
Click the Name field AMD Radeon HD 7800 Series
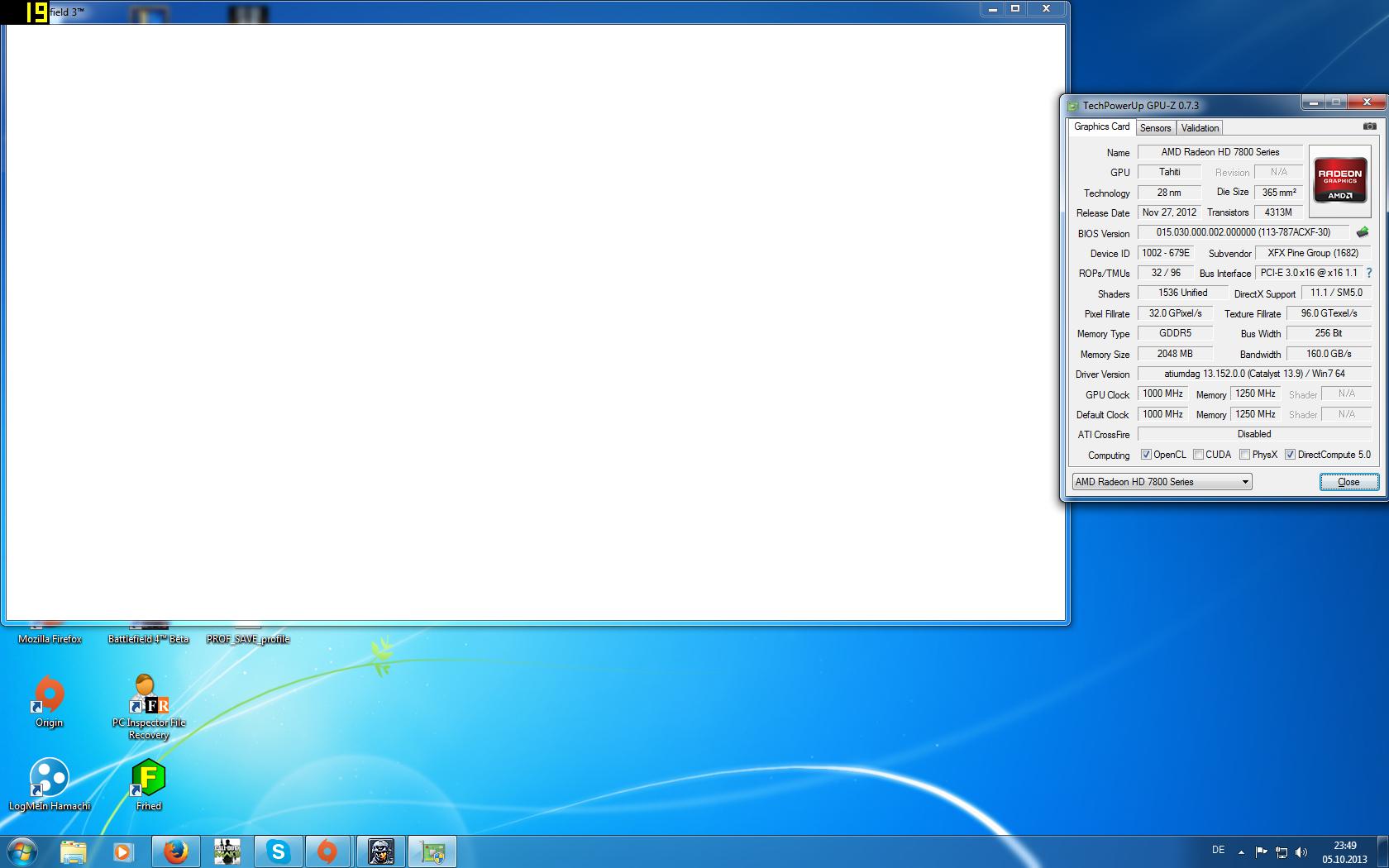pos(1220,152)
